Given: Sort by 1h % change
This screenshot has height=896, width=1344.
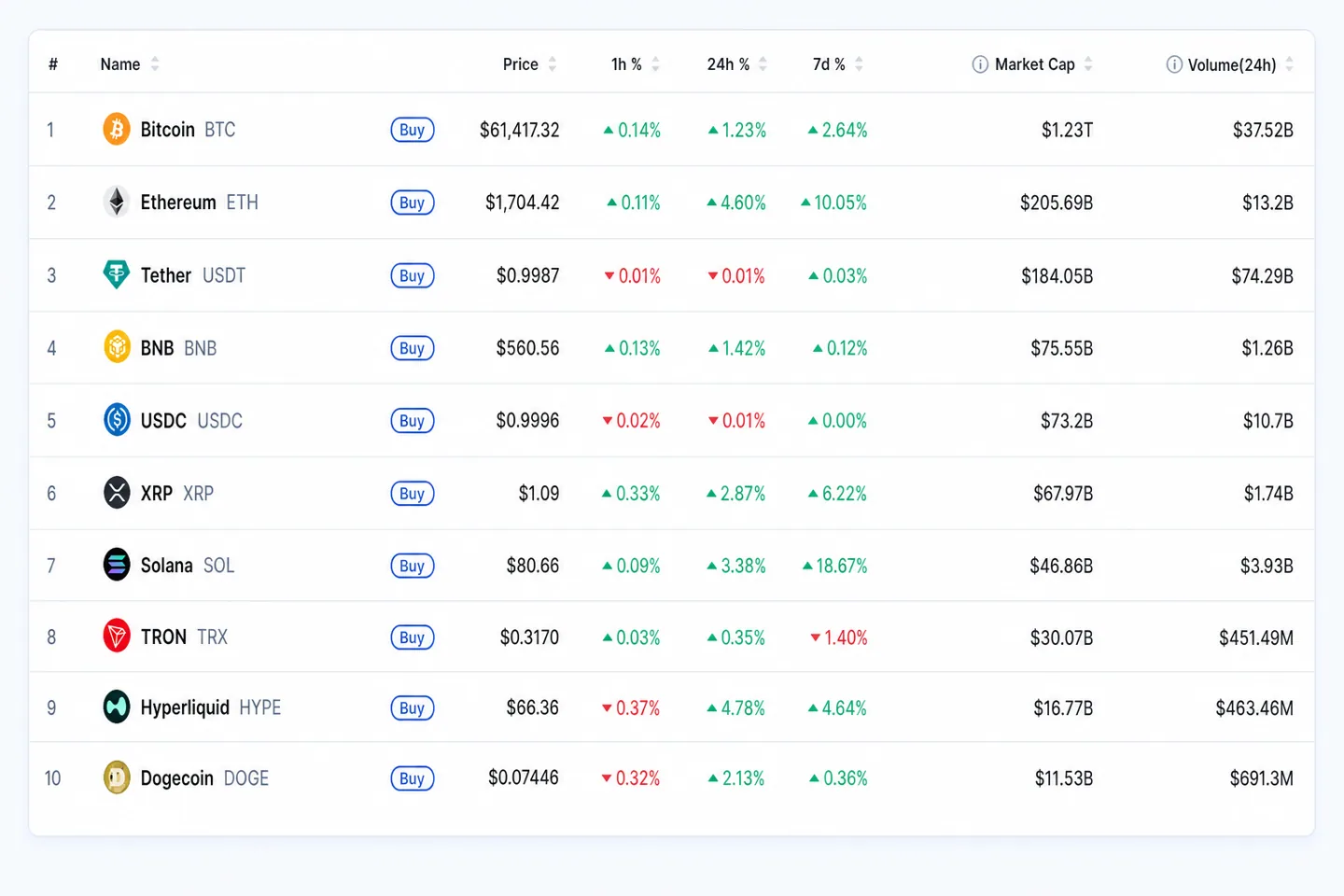Looking at the screenshot, I should tap(635, 64).
